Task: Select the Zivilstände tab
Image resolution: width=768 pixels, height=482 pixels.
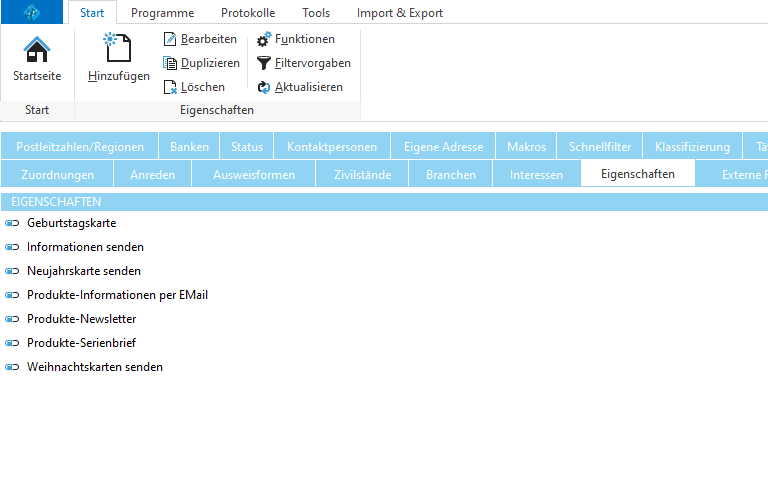Action: 362,175
